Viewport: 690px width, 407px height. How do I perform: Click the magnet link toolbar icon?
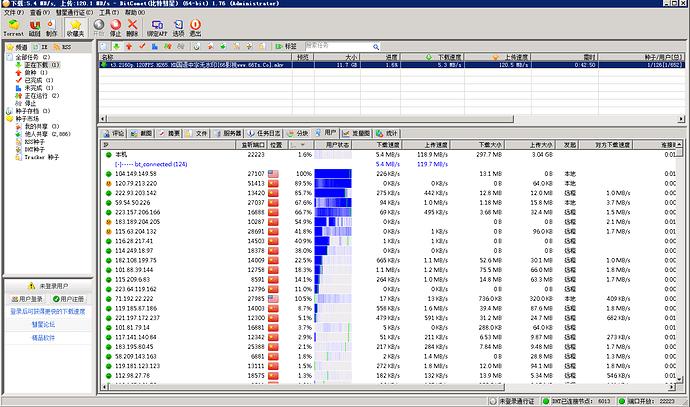pyautogui.click(x=34, y=28)
